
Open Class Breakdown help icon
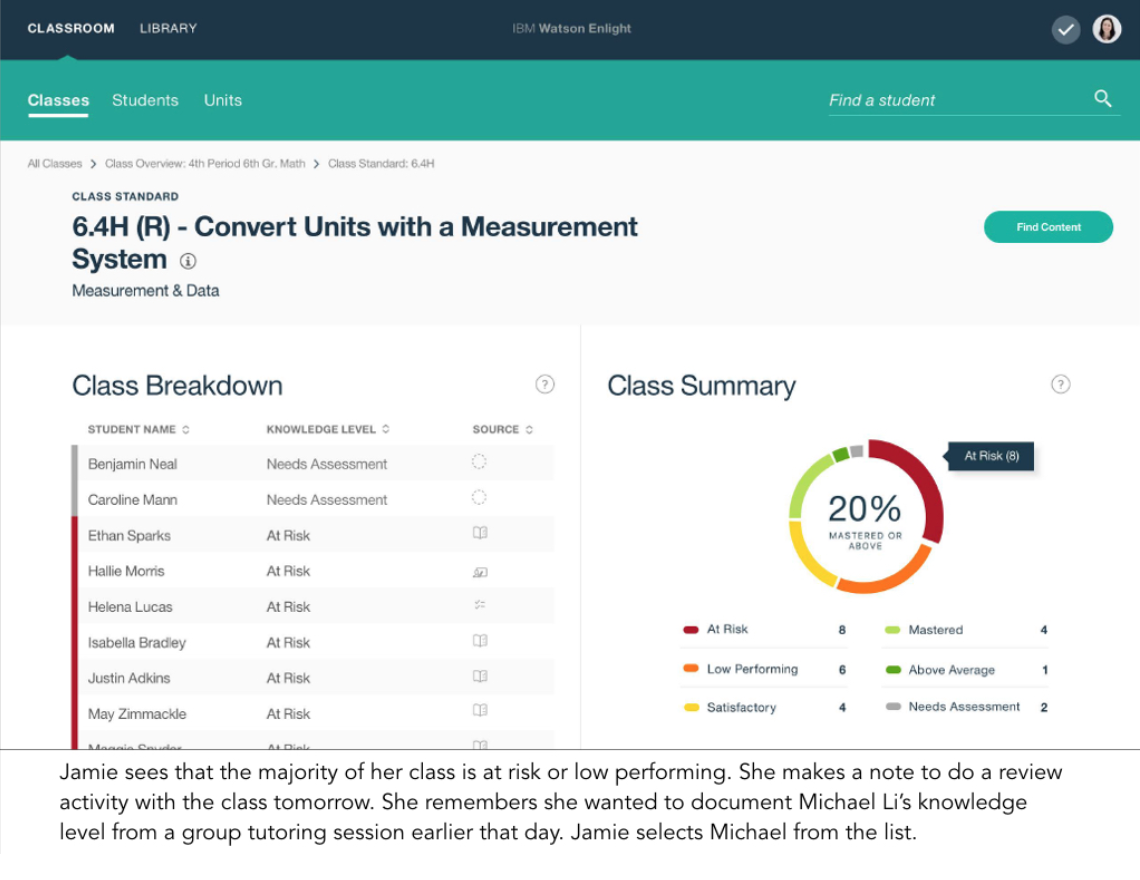pos(545,384)
